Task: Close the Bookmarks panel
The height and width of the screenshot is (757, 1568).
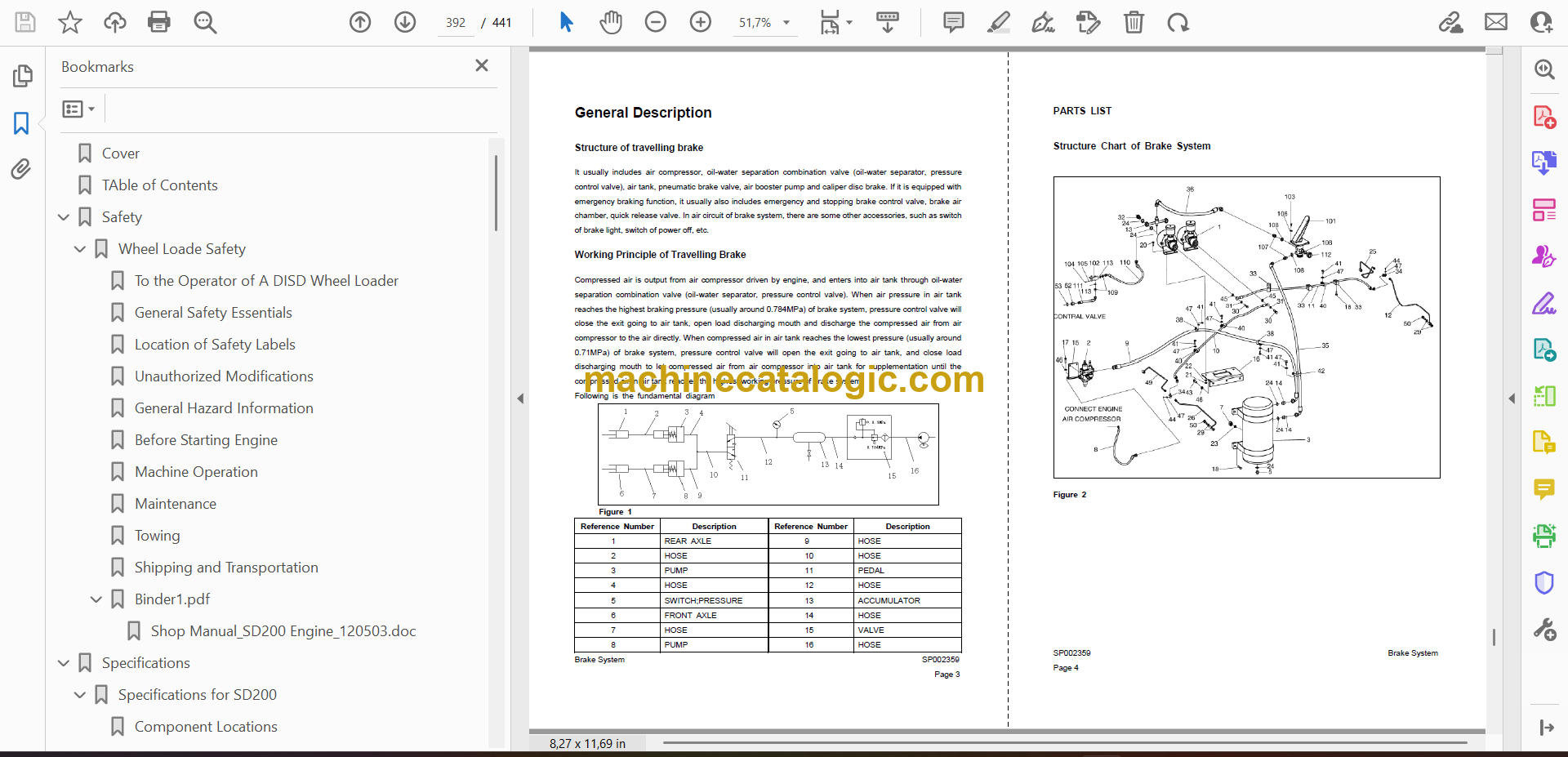Action: tap(482, 65)
